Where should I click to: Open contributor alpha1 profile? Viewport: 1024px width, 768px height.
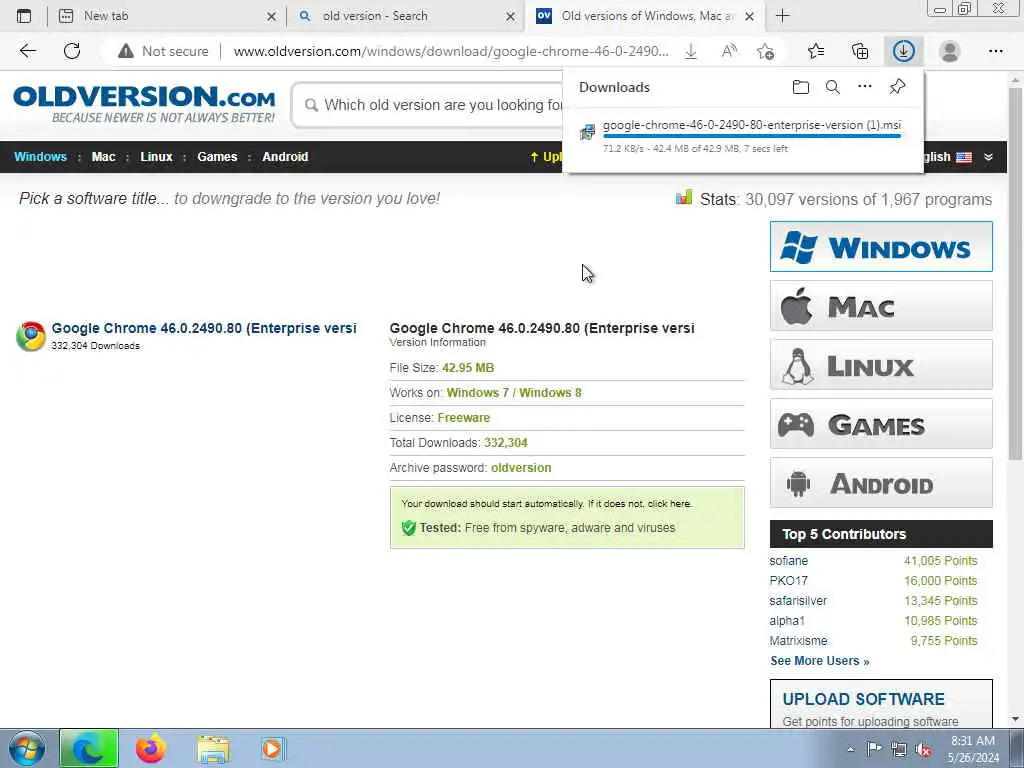coord(787,620)
